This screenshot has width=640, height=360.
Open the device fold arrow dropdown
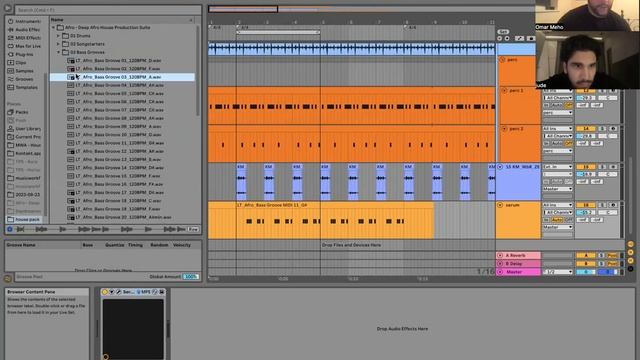point(112,292)
